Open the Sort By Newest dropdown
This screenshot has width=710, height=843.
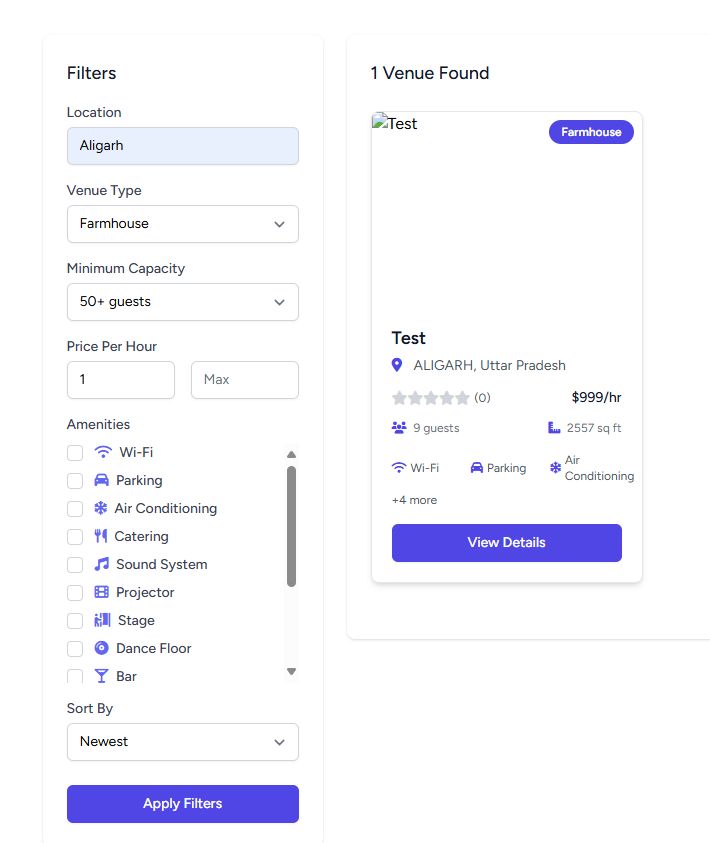click(183, 742)
